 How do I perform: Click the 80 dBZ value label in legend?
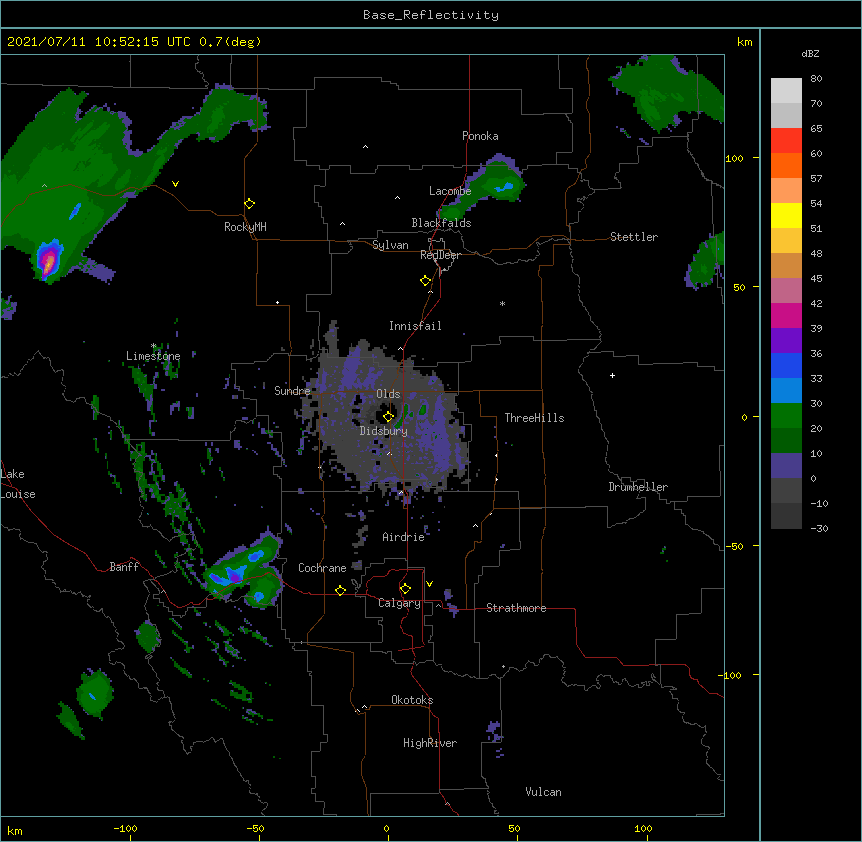(x=816, y=79)
